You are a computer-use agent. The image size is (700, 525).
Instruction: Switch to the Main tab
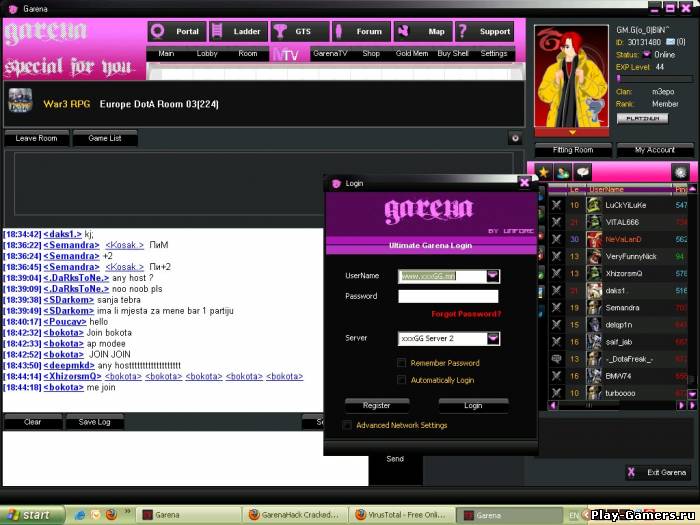click(x=166, y=54)
